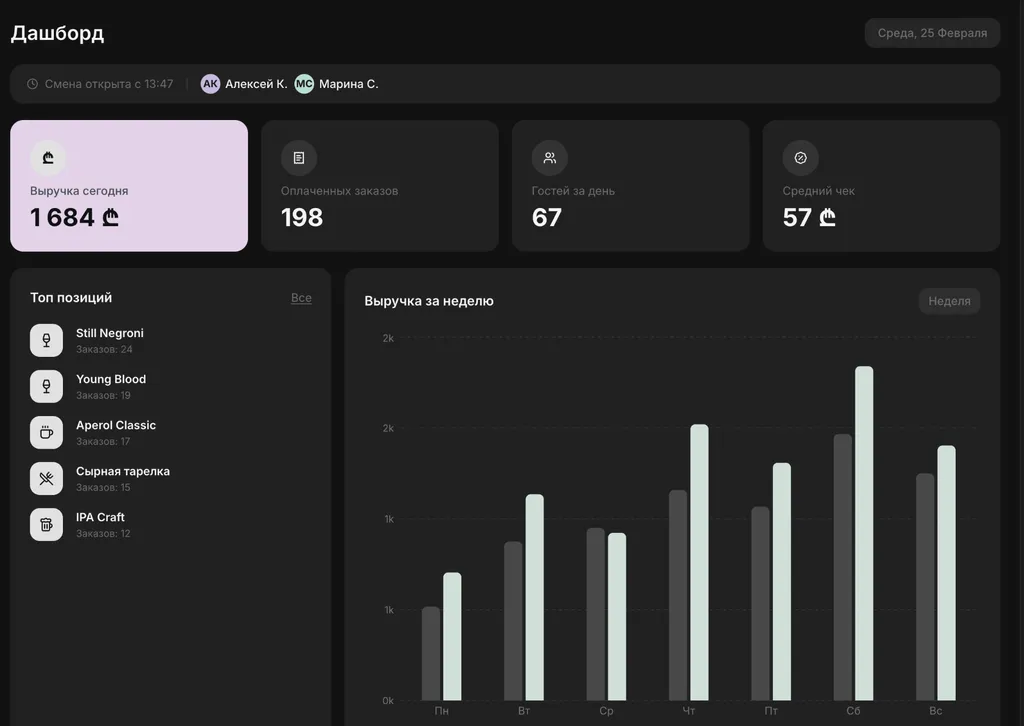Click the clock icon beside shift time
The image size is (1024, 726).
click(x=33, y=84)
